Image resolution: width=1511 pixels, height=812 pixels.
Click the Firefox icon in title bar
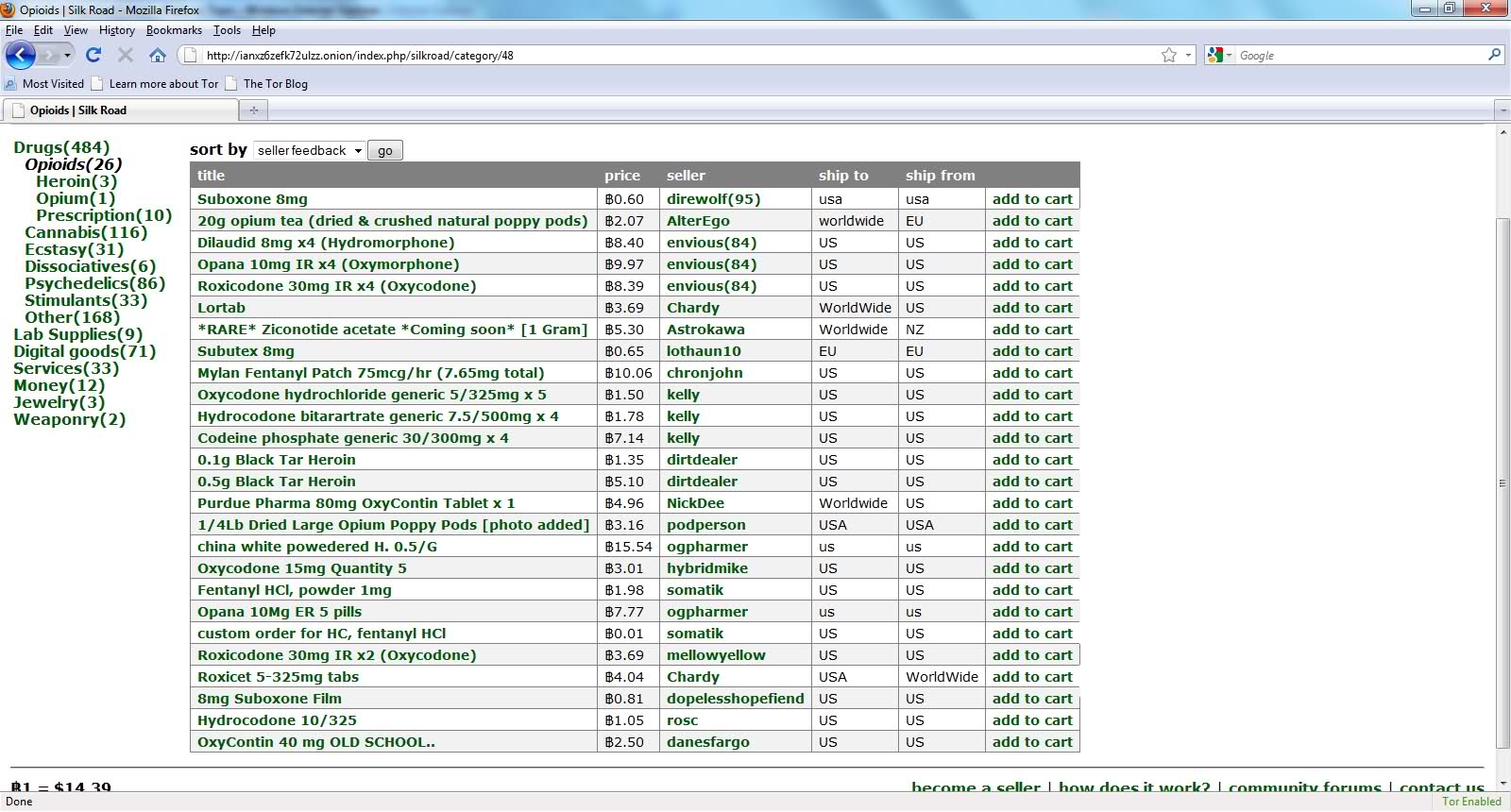click(8, 9)
